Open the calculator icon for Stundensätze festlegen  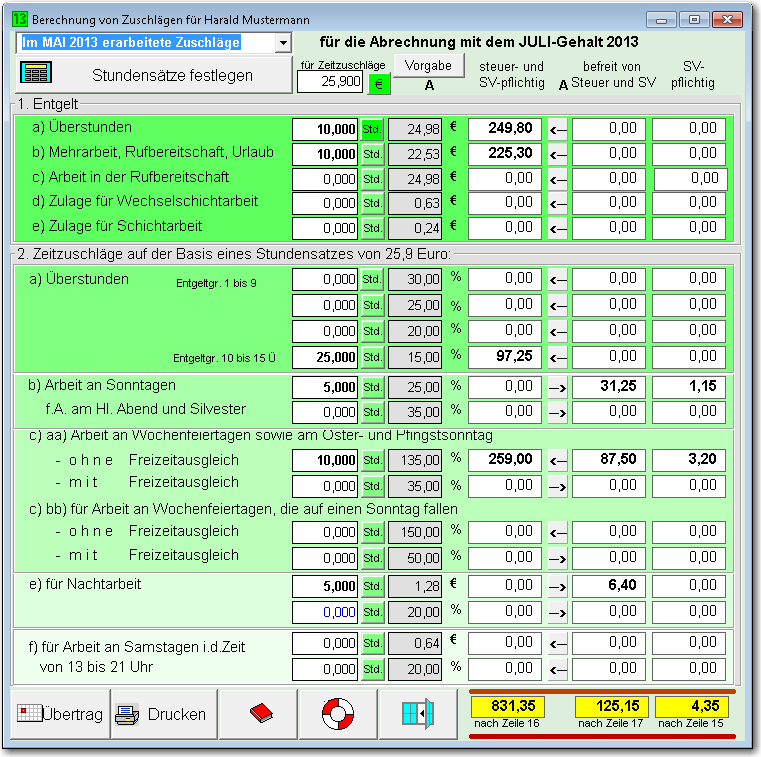(36, 73)
